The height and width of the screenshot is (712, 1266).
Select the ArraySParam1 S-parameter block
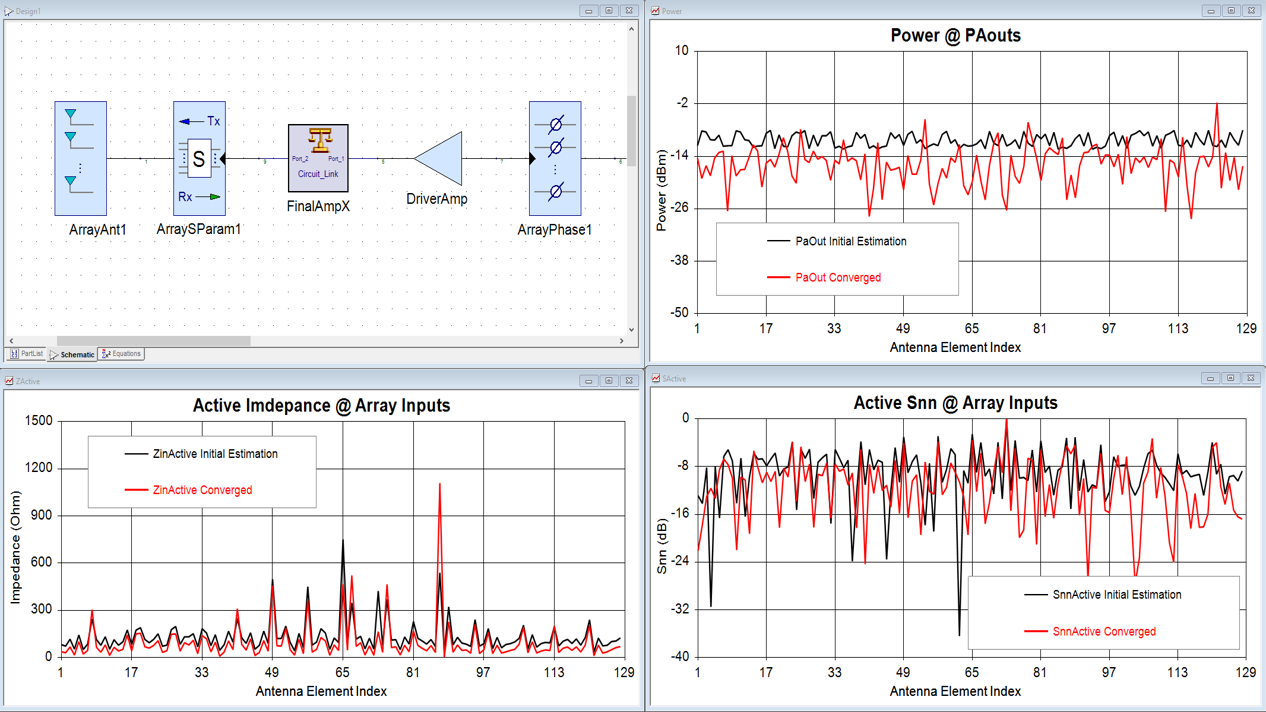point(199,158)
